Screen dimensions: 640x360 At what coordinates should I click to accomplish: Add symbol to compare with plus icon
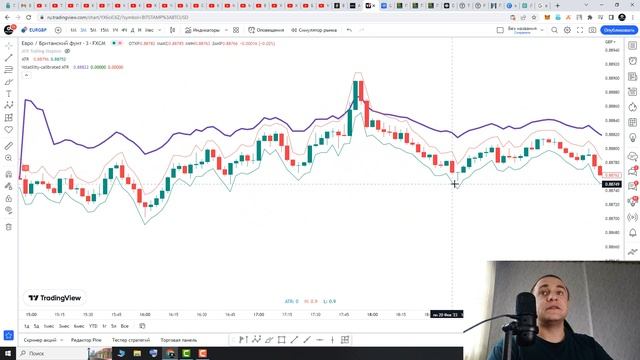(x=58, y=30)
